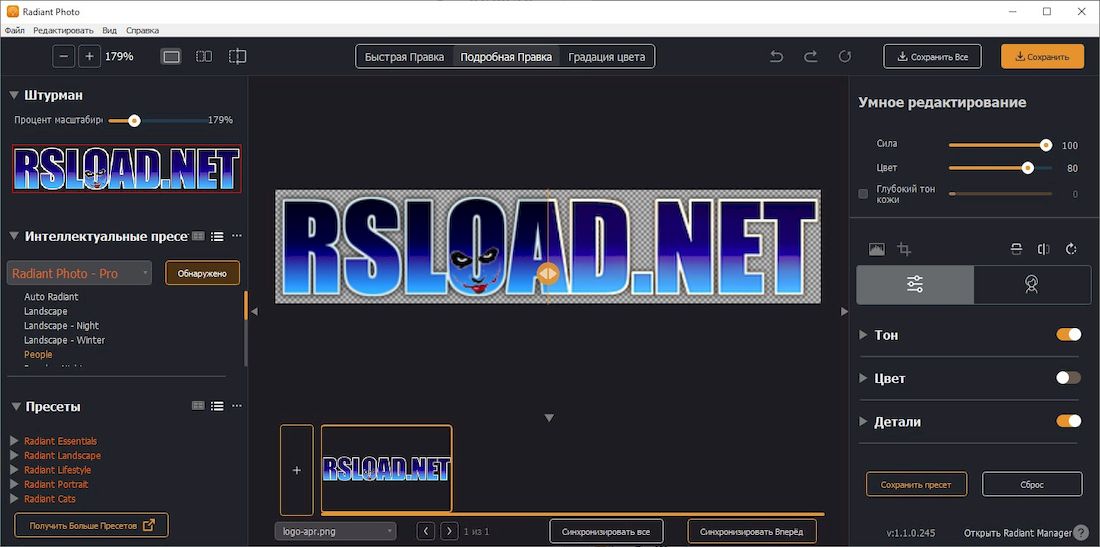The width and height of the screenshot is (1100, 547).
Task: Add a new image with plus tile
Action: point(297,470)
